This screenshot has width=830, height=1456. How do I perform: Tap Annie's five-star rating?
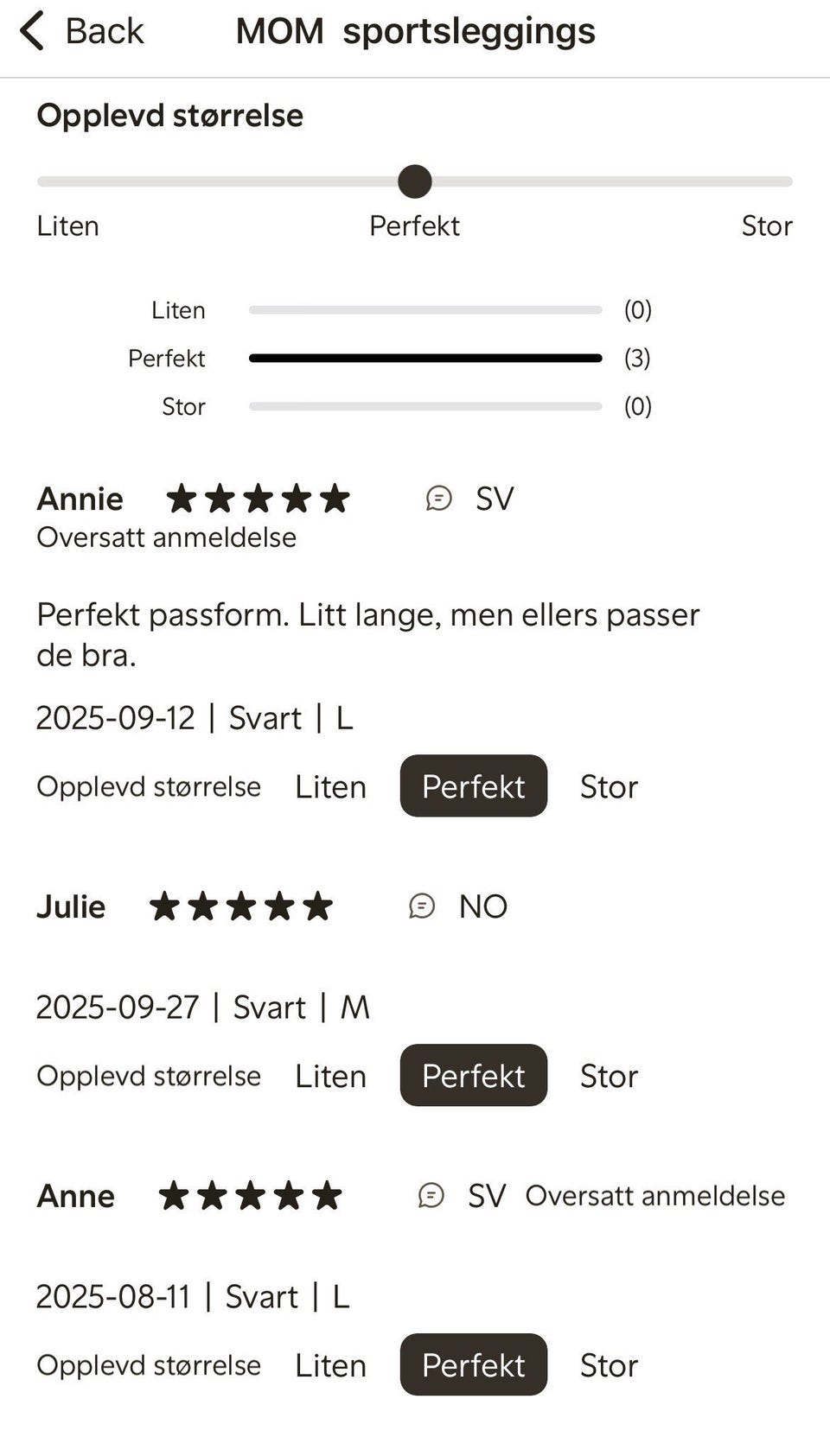tap(258, 499)
